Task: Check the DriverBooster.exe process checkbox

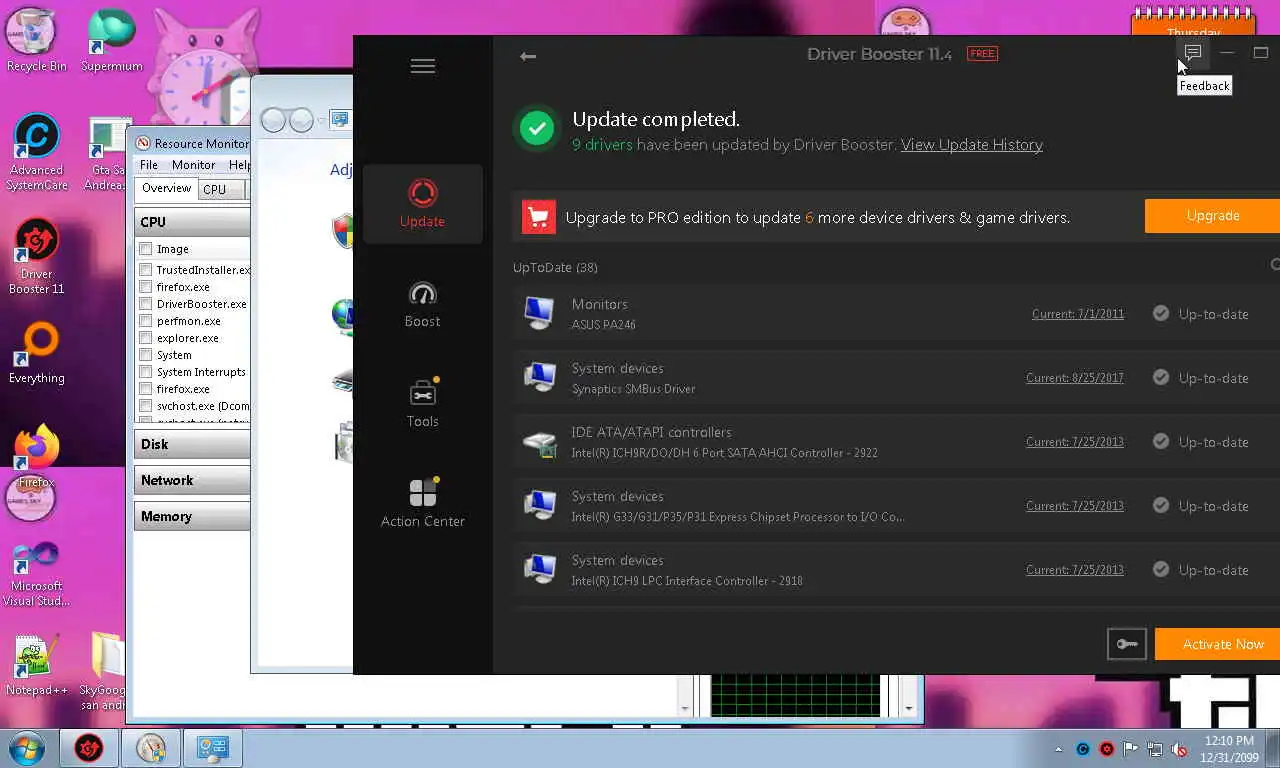Action: pyautogui.click(x=146, y=304)
